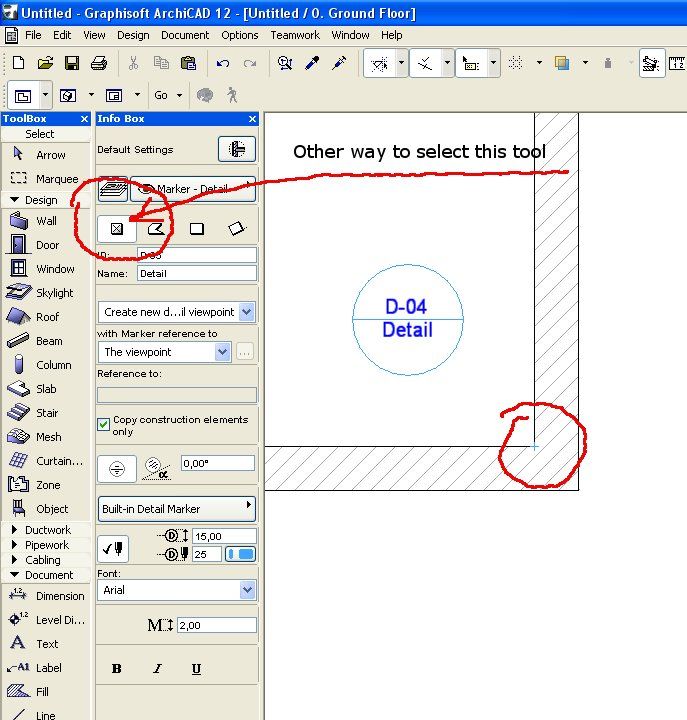Inject parameters with syringe icon
This screenshot has width=687, height=720.
click(x=339, y=63)
